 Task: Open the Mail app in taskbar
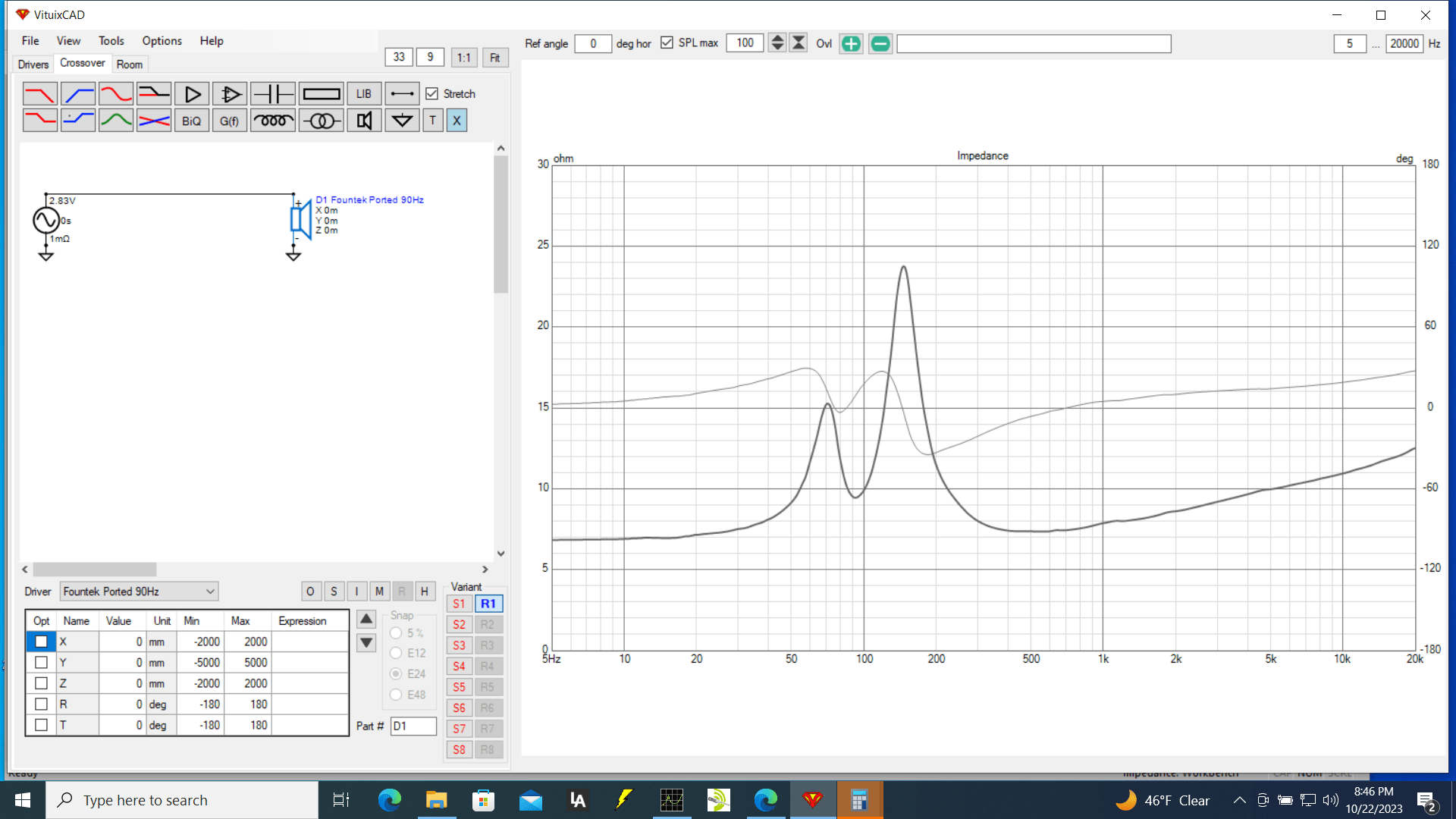[531, 800]
